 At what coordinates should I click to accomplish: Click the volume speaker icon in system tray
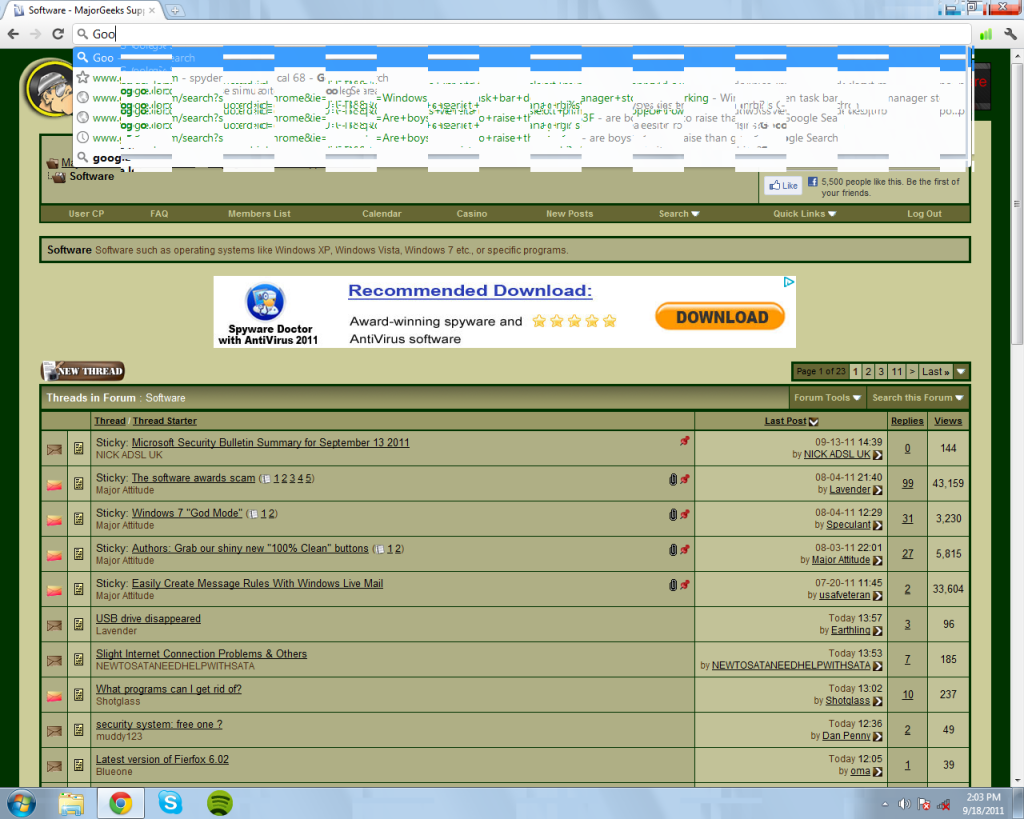pyautogui.click(x=904, y=803)
